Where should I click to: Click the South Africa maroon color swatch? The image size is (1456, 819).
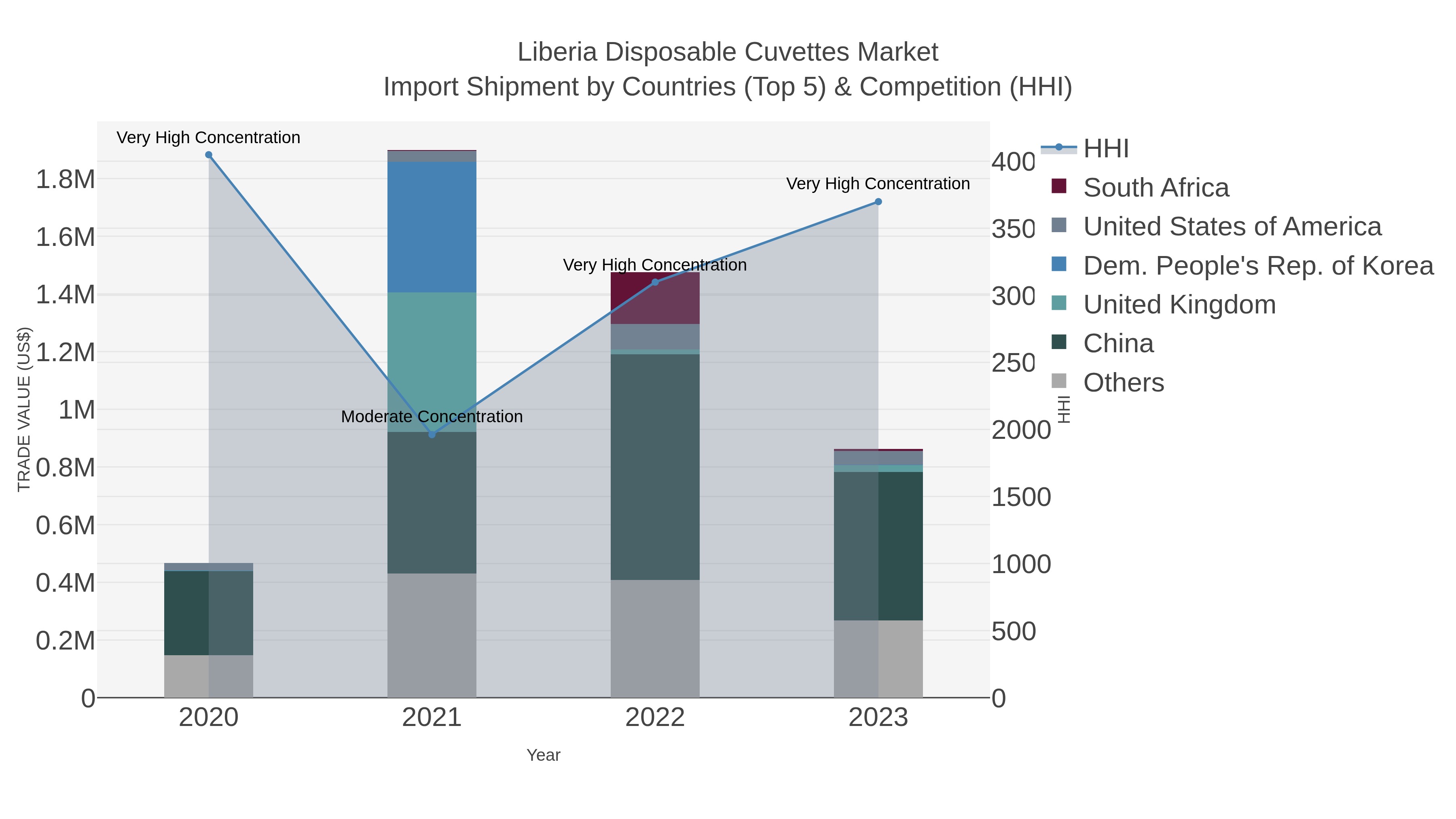click(x=1059, y=186)
